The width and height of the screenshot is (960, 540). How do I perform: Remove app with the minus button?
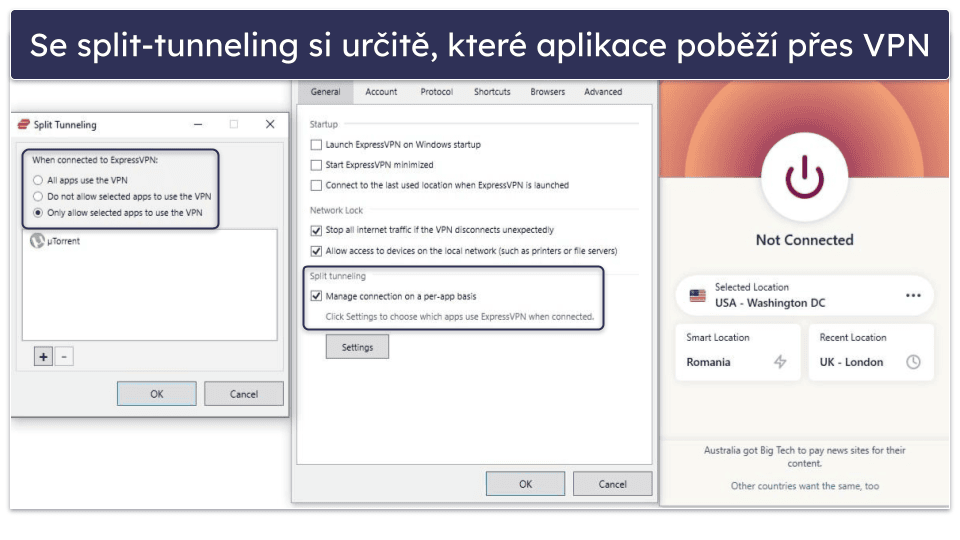point(64,356)
